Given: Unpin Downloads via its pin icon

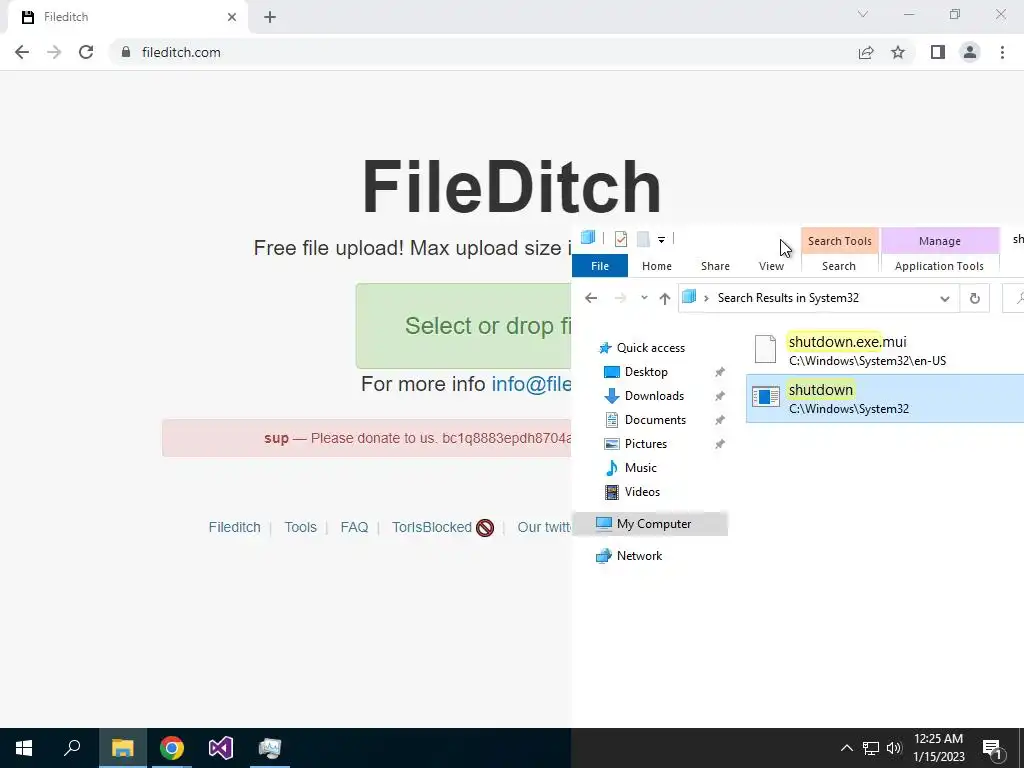Looking at the screenshot, I should tap(720, 396).
